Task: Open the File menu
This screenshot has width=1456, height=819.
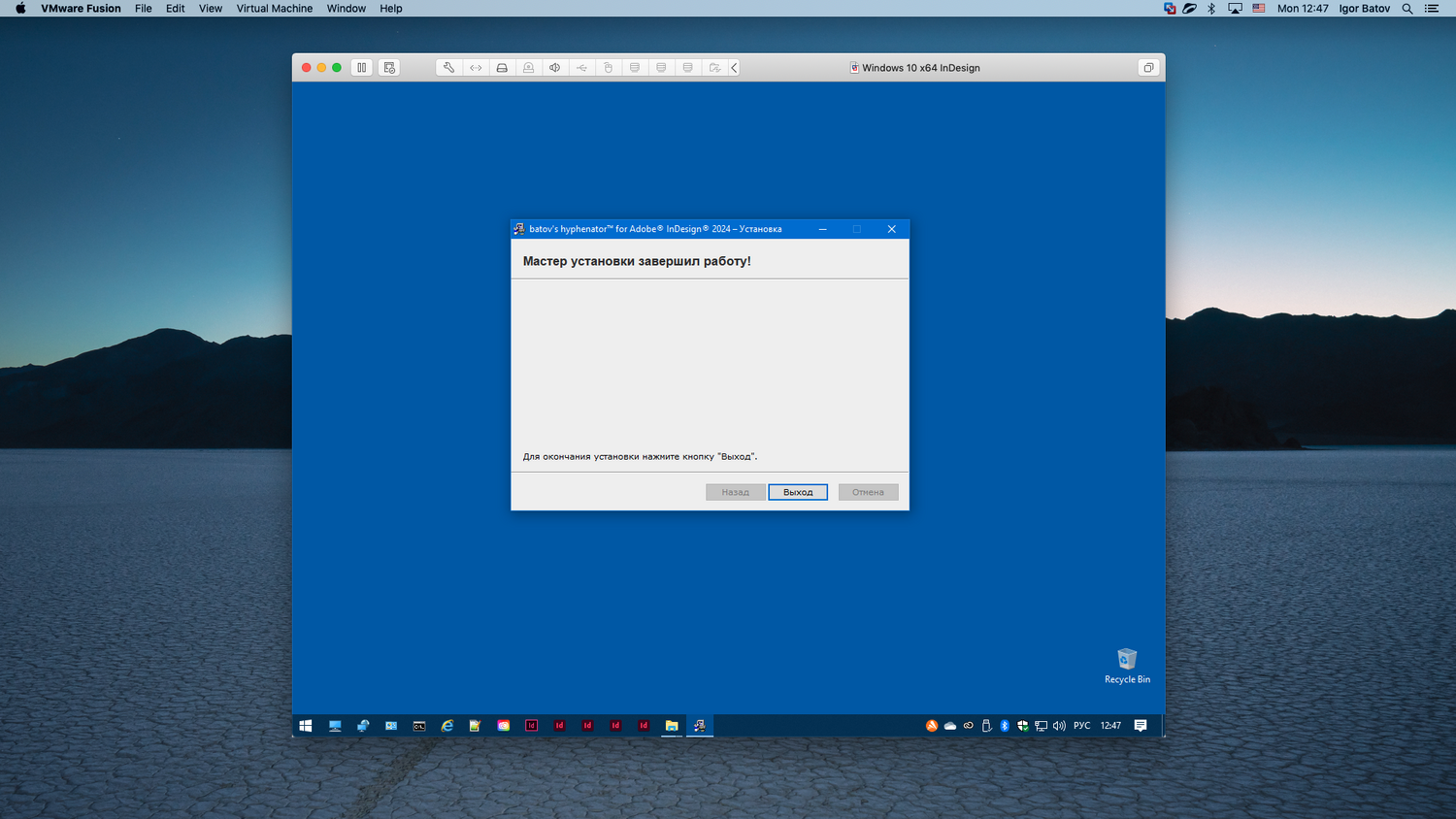Action: coord(144,9)
